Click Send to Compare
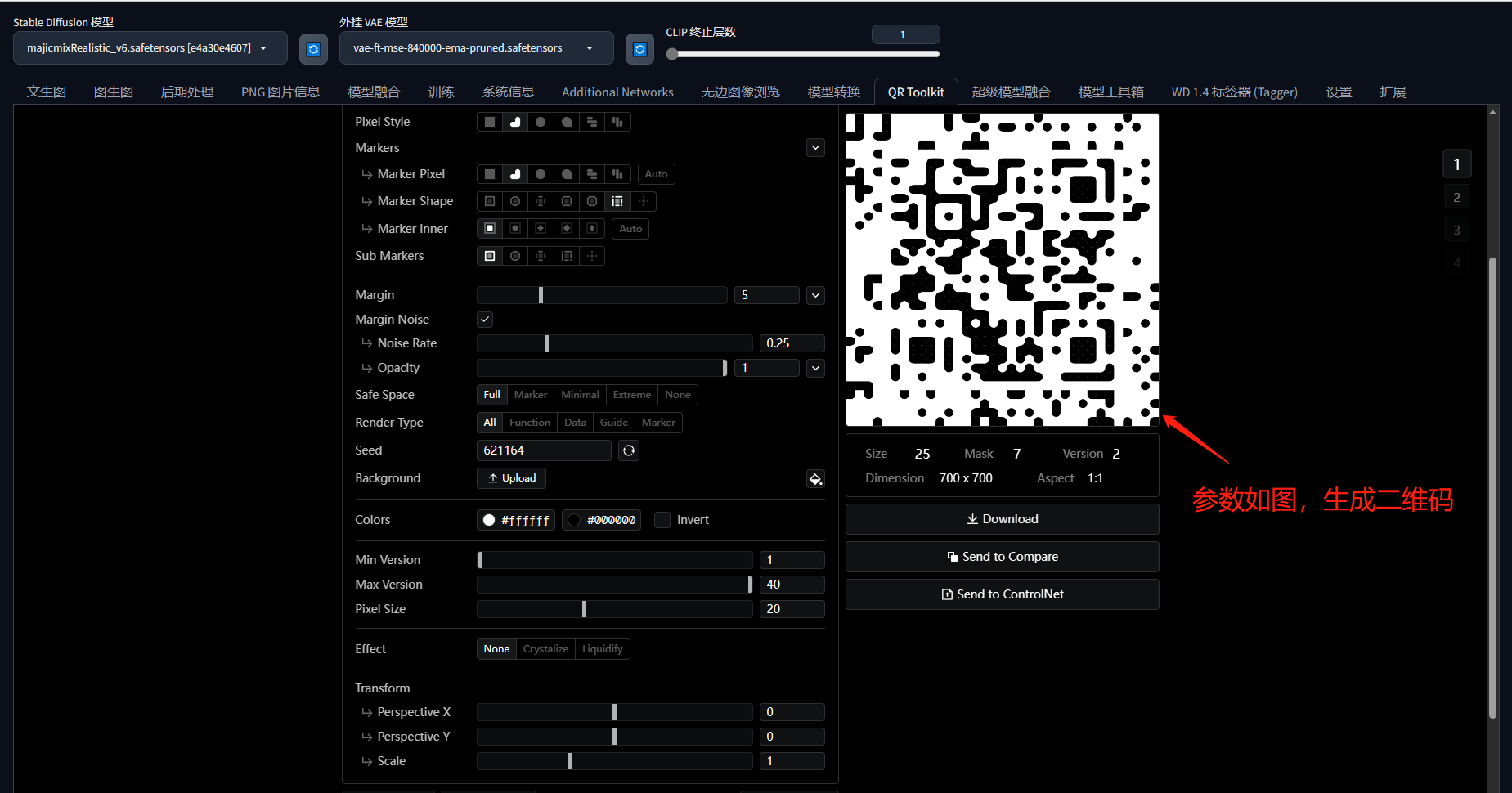1512x793 pixels. click(1003, 557)
